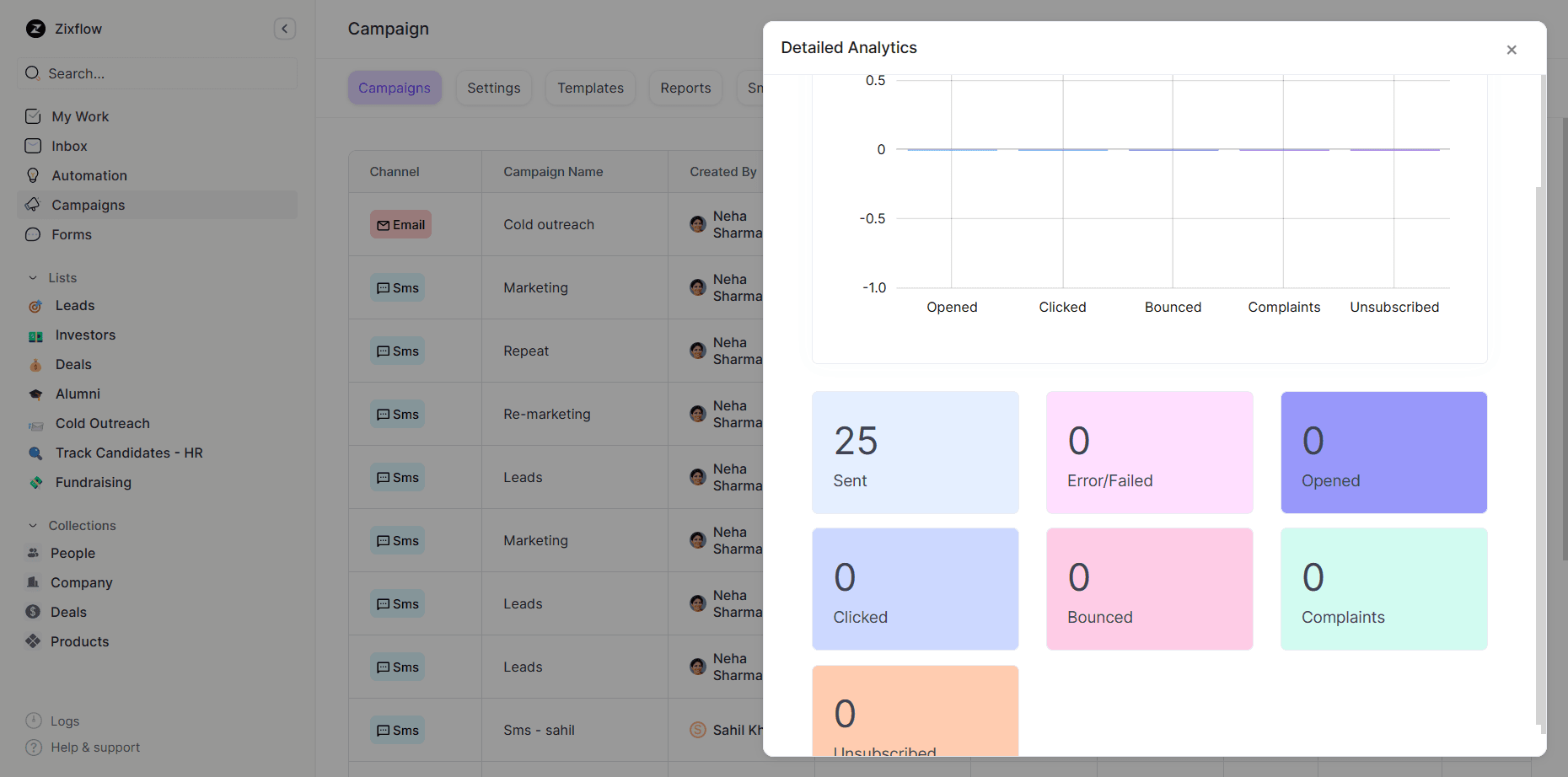
Task: Collapse the Lists section
Action: point(31,276)
